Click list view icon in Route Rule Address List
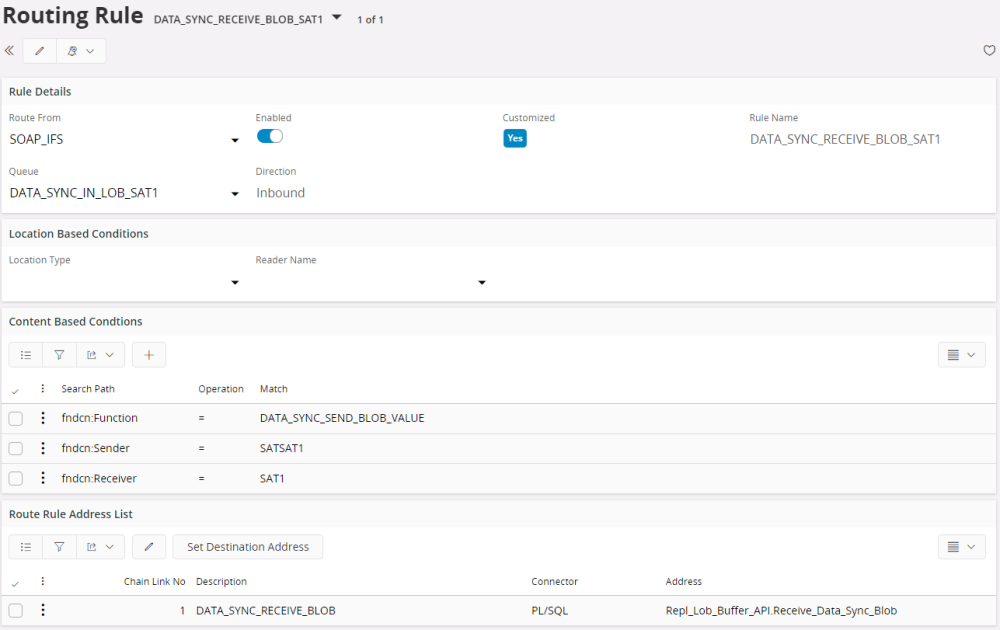The height and width of the screenshot is (630, 1000). click(x=26, y=547)
